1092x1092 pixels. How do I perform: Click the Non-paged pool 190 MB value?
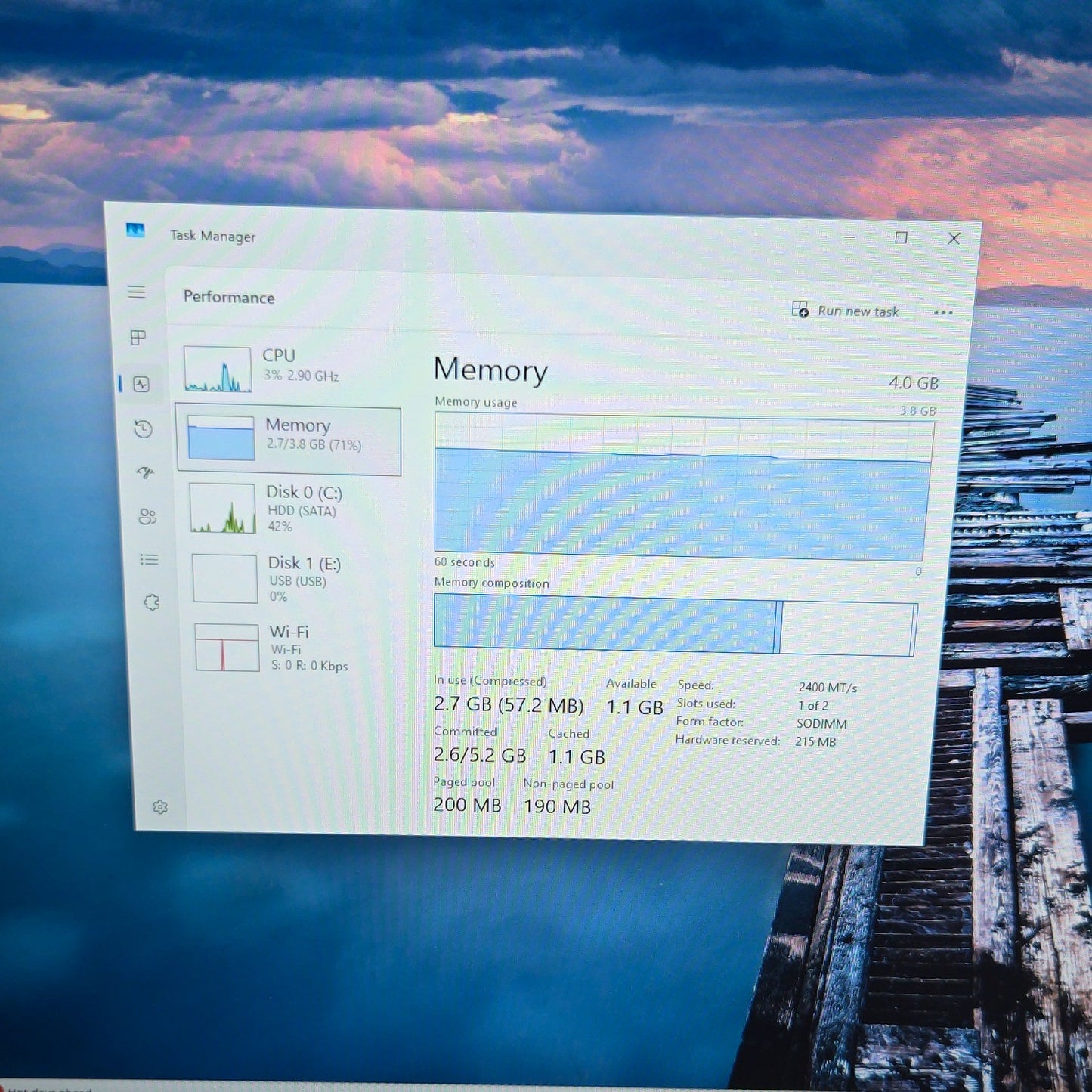[x=557, y=807]
